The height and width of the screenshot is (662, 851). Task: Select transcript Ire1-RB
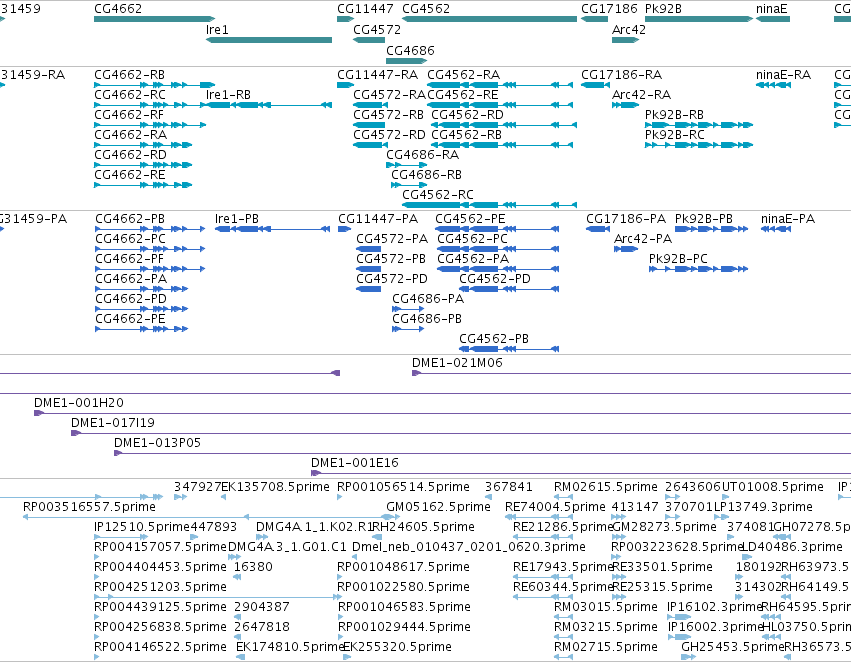click(x=228, y=95)
